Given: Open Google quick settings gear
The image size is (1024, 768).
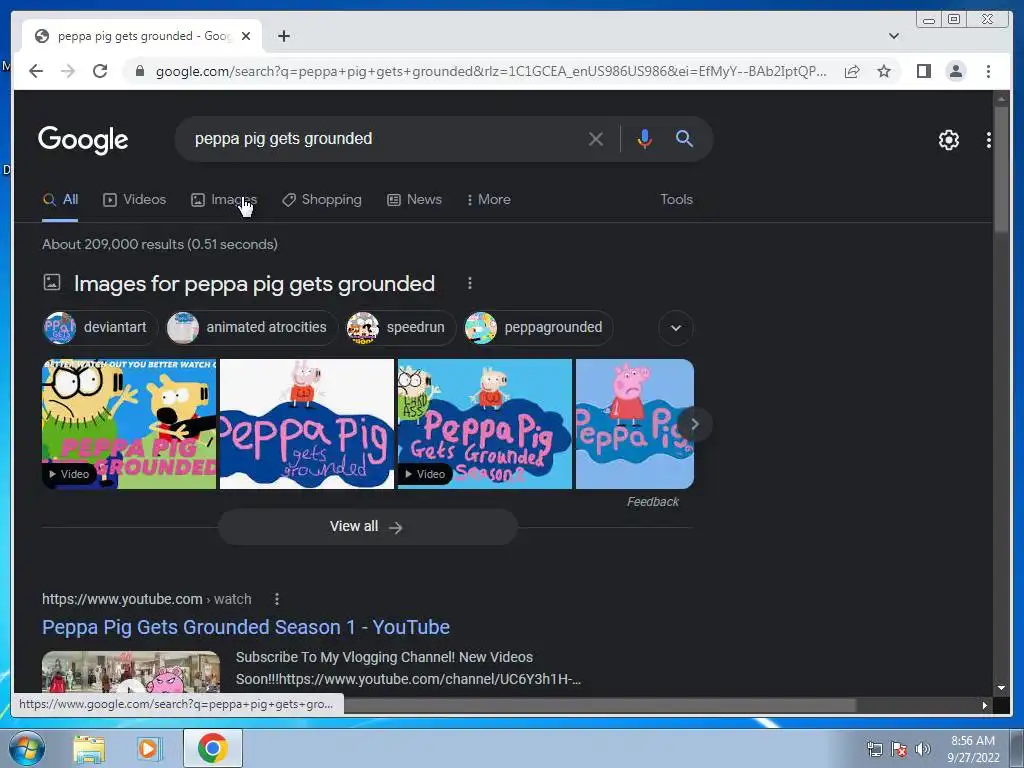Looking at the screenshot, I should (948, 140).
